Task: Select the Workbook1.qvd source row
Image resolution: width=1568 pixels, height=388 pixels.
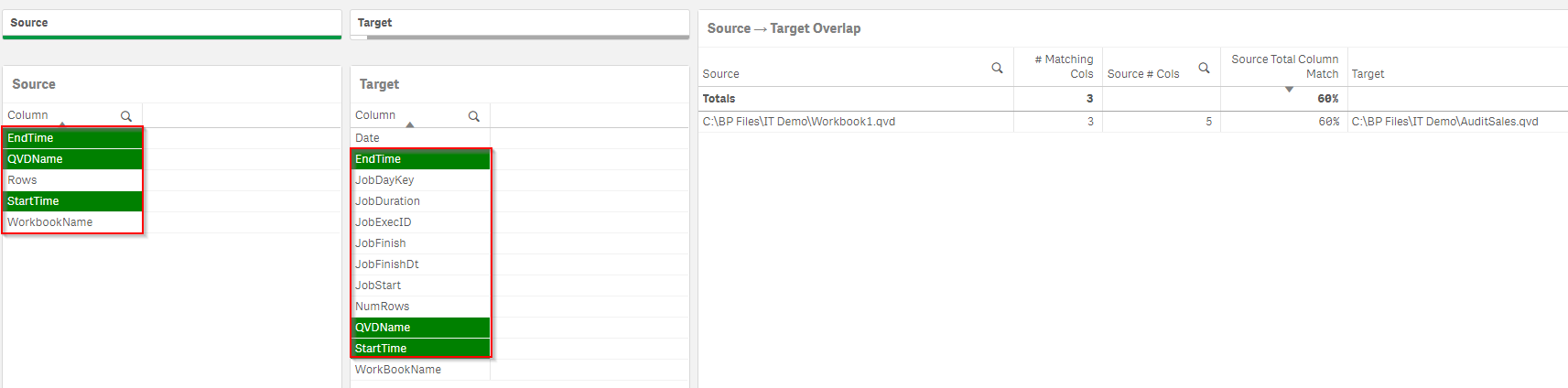Action: (x=856, y=122)
